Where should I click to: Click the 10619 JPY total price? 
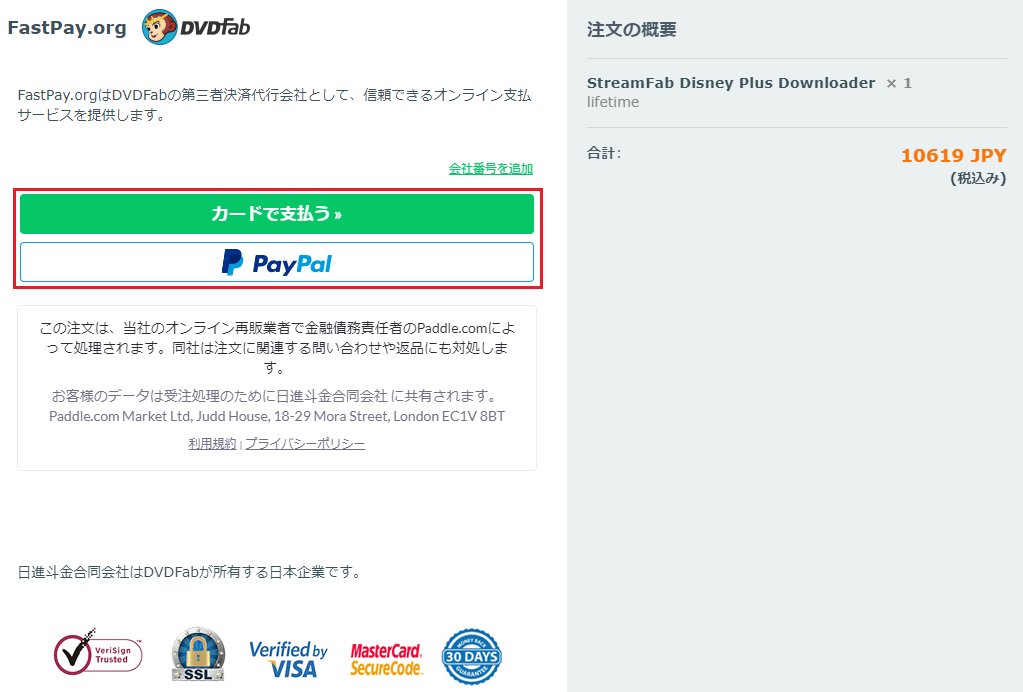point(953,155)
